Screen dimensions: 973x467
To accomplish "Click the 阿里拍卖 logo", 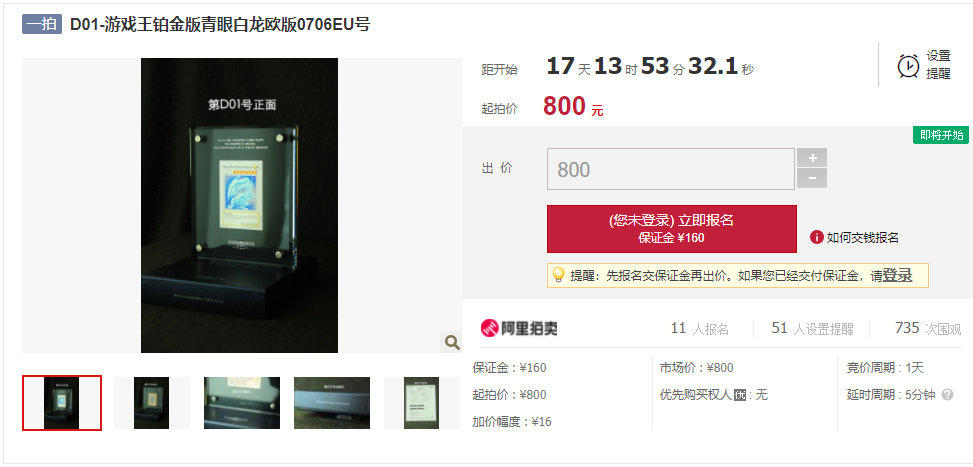I will 519,328.
